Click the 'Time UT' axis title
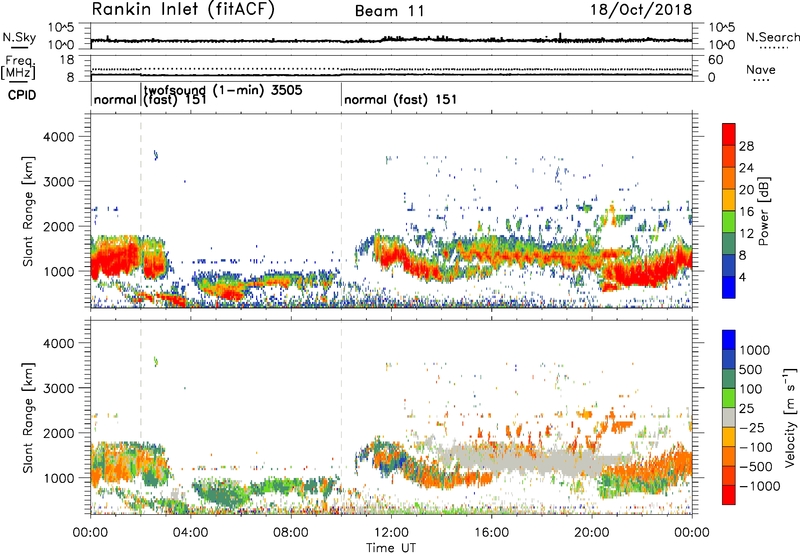 pos(391,548)
